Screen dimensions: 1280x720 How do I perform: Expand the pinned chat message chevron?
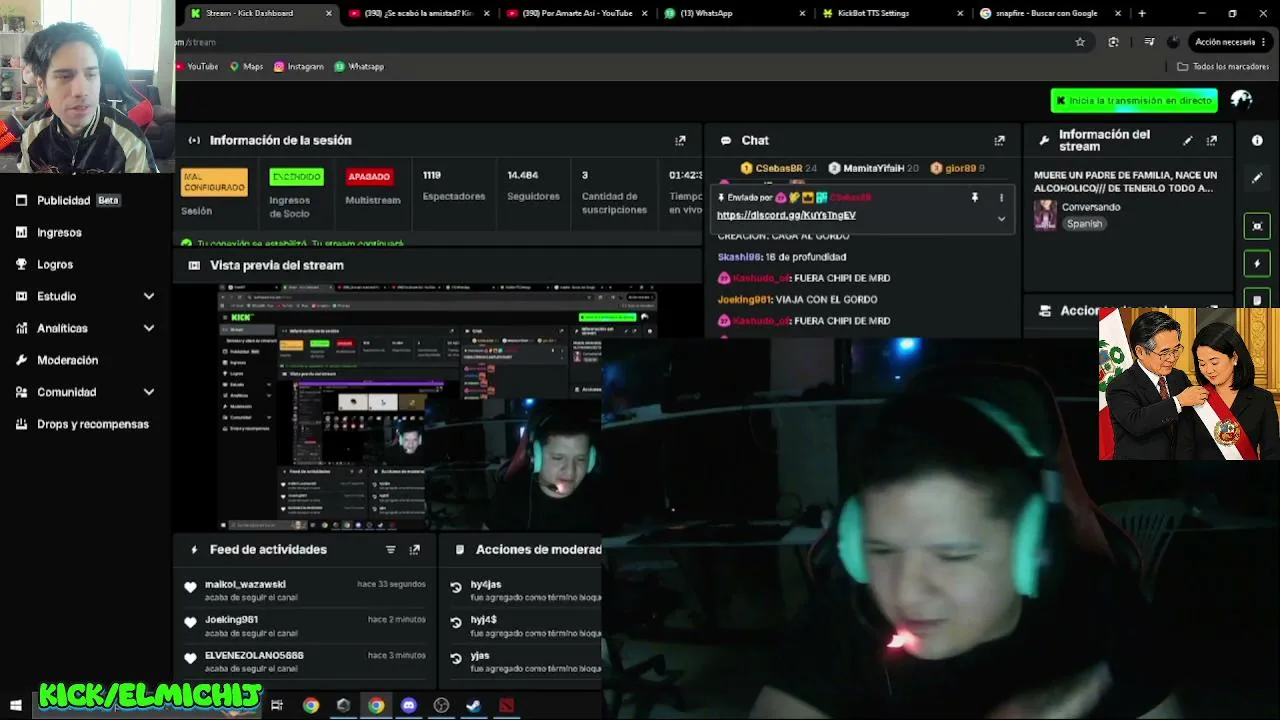pyautogui.click(x=1001, y=219)
